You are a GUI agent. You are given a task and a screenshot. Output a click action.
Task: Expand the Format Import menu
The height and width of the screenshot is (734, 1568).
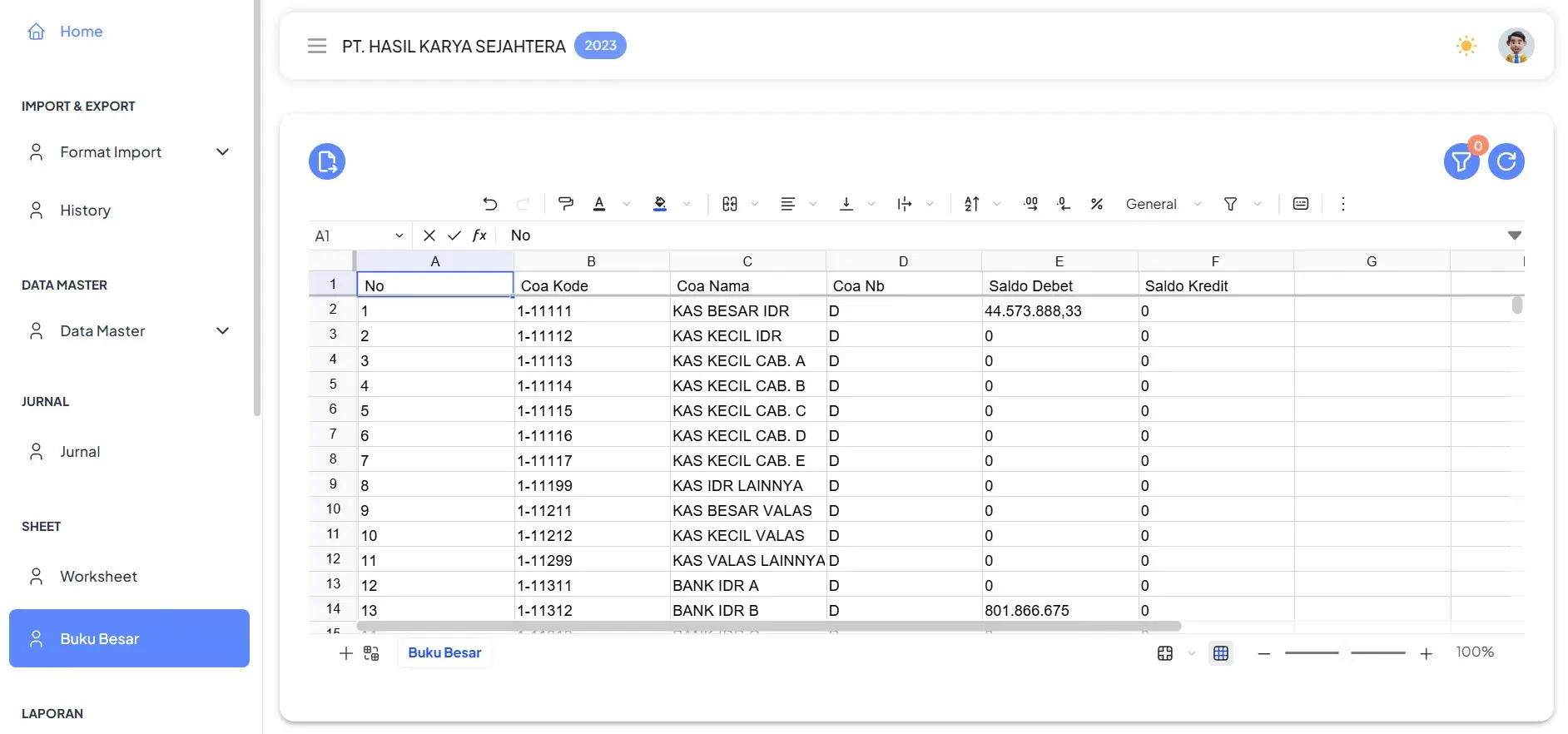coord(129,152)
